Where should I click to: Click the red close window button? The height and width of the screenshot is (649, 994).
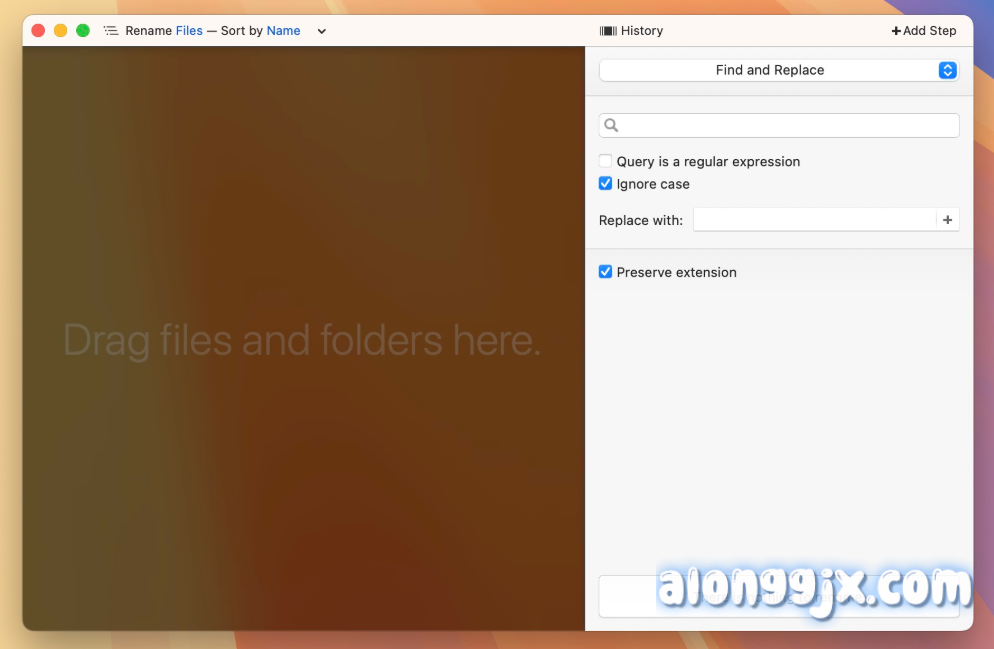(38, 31)
